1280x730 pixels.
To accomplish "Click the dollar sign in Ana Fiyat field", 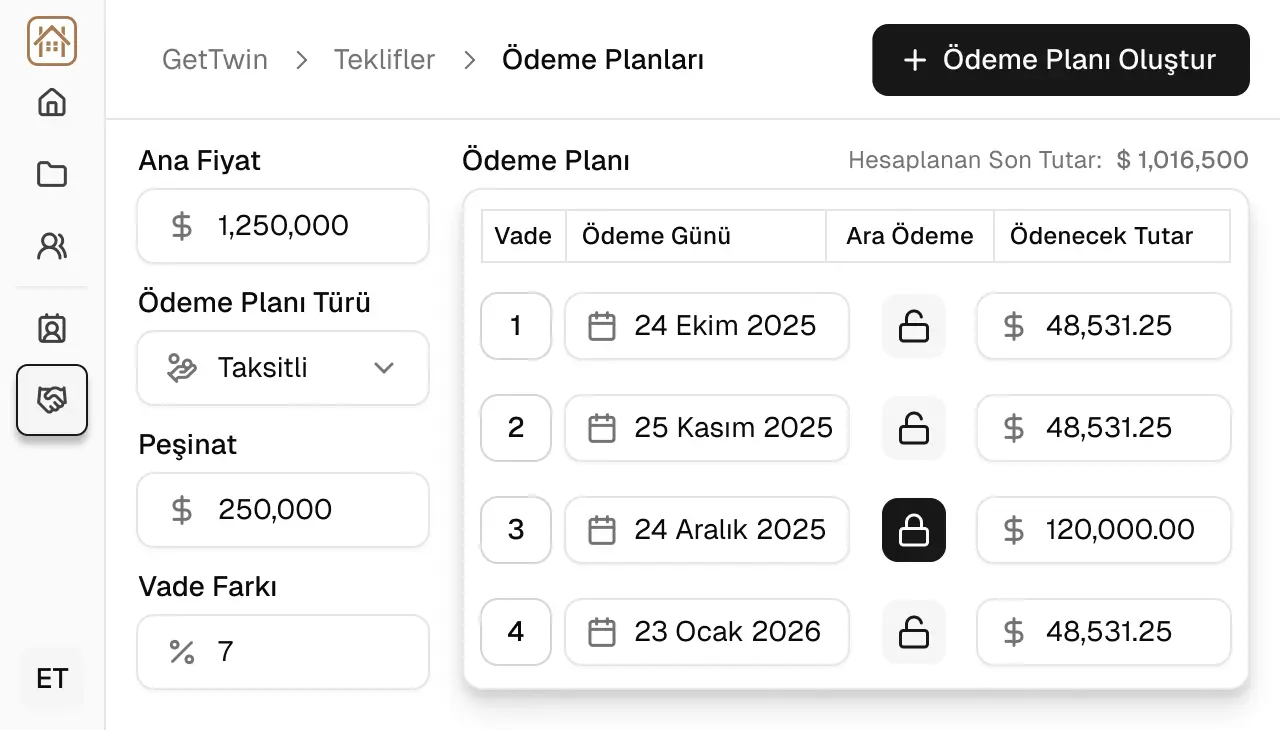I will (180, 226).
